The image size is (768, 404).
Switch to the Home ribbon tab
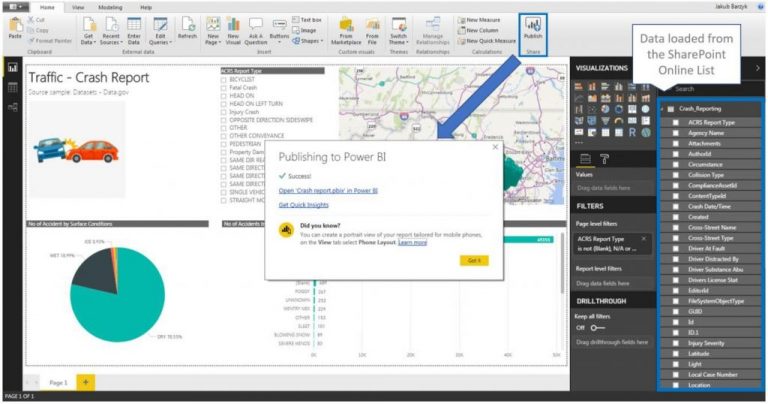pos(47,7)
